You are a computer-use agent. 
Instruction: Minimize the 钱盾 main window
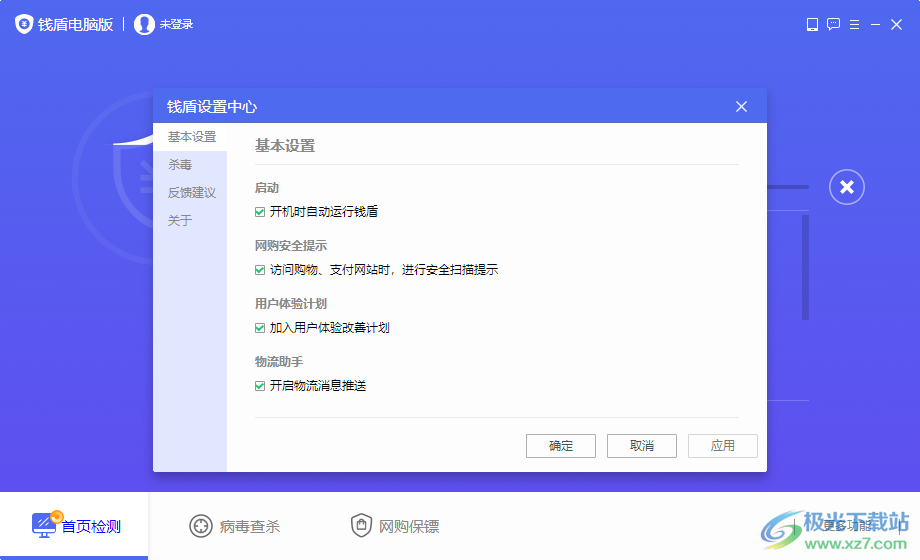[x=875, y=25]
